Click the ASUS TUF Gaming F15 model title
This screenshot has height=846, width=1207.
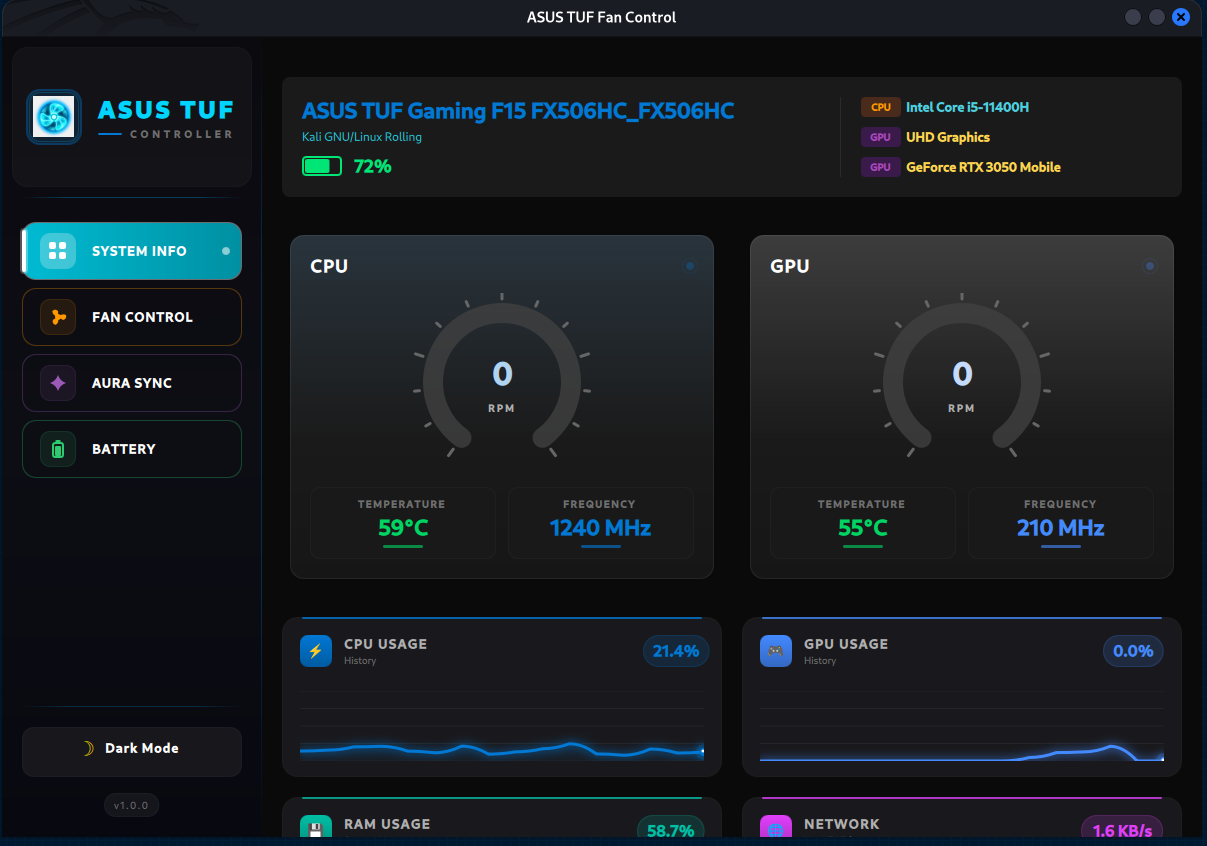click(x=518, y=111)
